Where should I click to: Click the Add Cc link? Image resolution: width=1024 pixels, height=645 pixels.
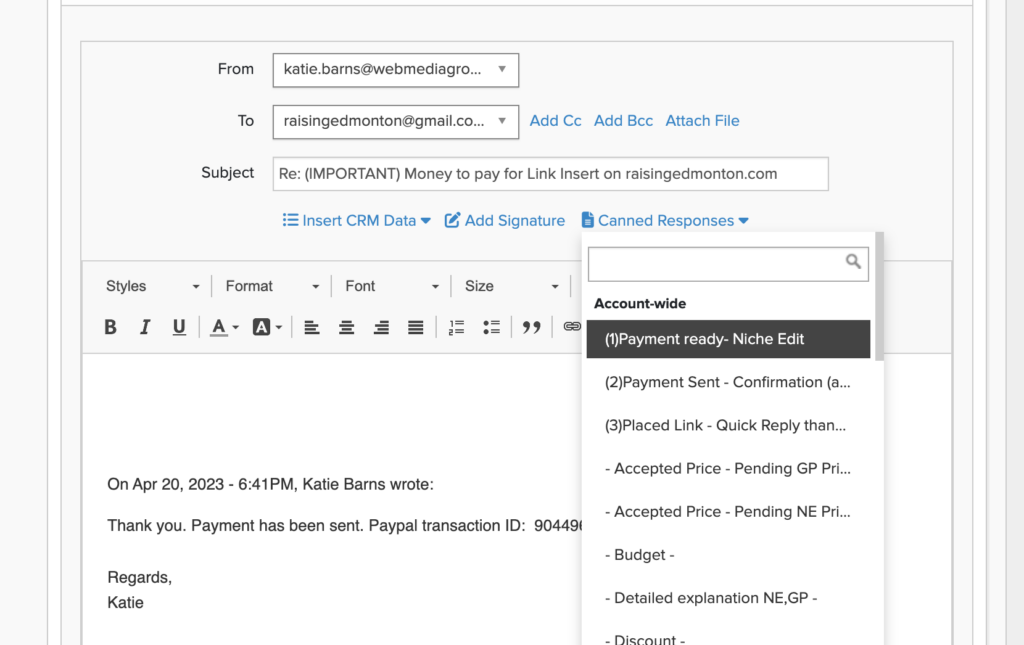(555, 121)
